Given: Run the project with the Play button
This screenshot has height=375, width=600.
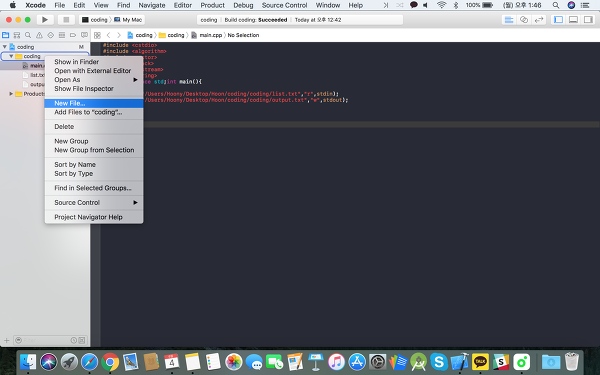Looking at the screenshot, I should [x=45, y=20].
